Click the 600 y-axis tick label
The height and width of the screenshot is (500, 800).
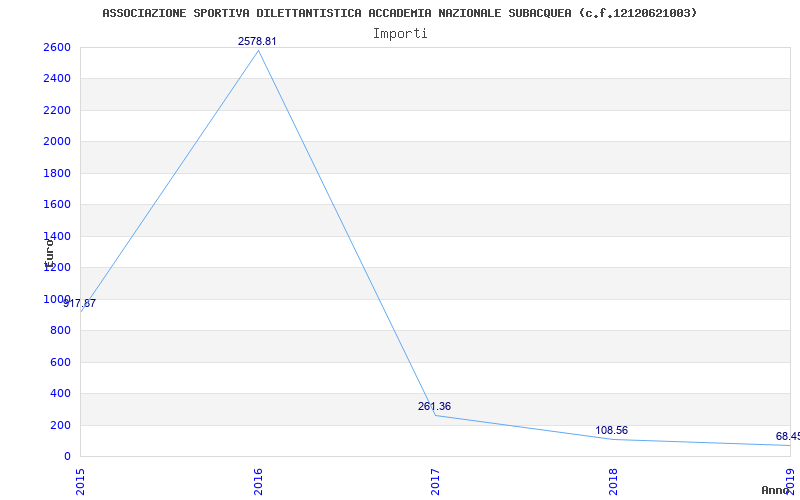coord(60,362)
